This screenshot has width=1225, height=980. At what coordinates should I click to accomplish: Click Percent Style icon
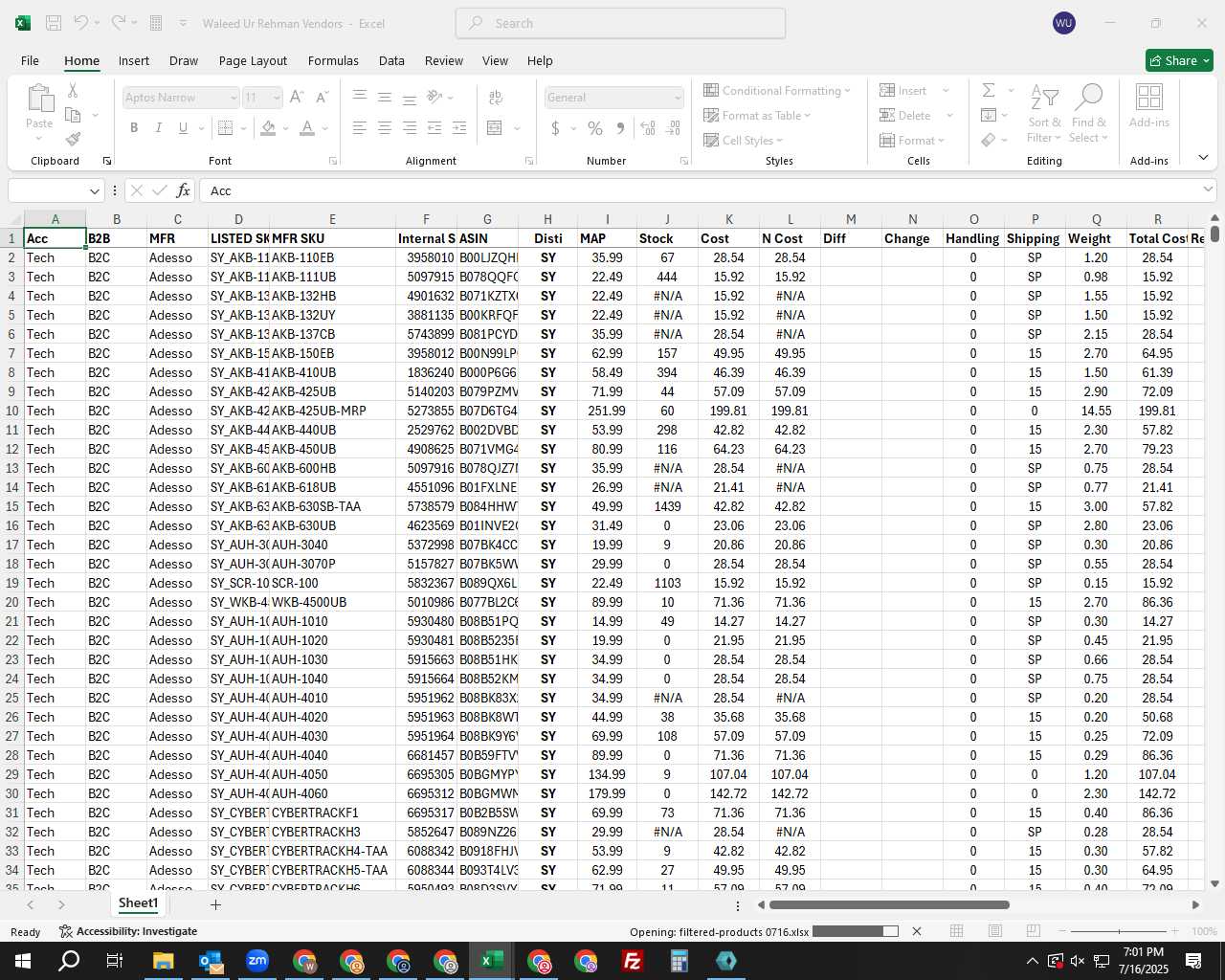[x=595, y=127]
